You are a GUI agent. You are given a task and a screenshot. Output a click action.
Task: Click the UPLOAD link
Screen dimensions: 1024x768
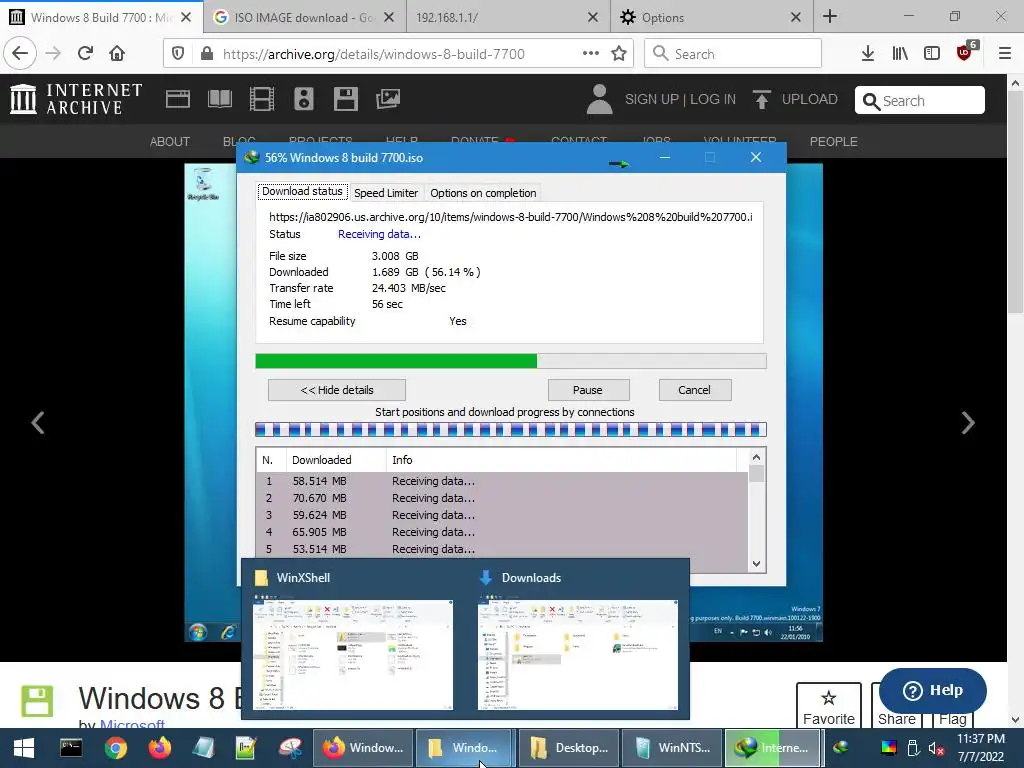tap(810, 99)
